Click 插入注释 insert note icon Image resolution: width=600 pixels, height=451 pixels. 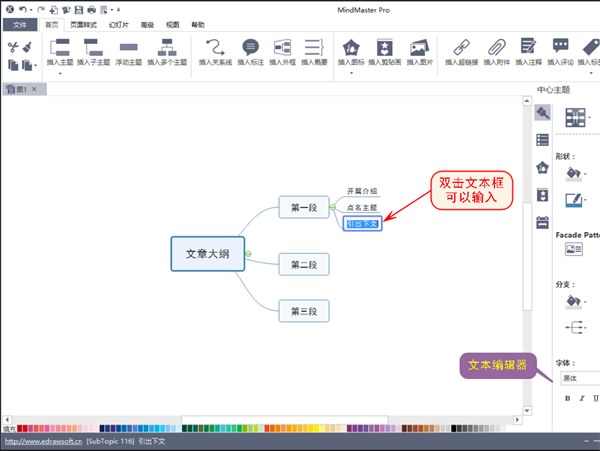tap(528, 47)
